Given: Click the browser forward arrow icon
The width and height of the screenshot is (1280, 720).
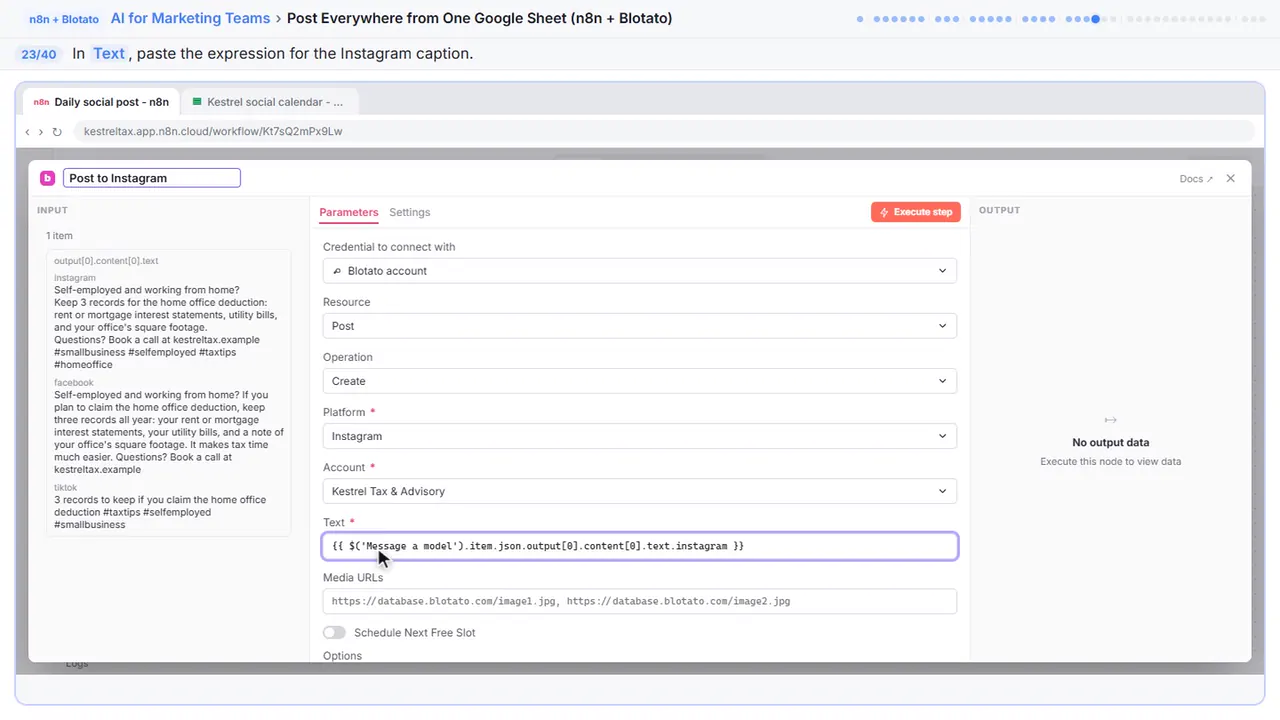Looking at the screenshot, I should coord(41,131).
